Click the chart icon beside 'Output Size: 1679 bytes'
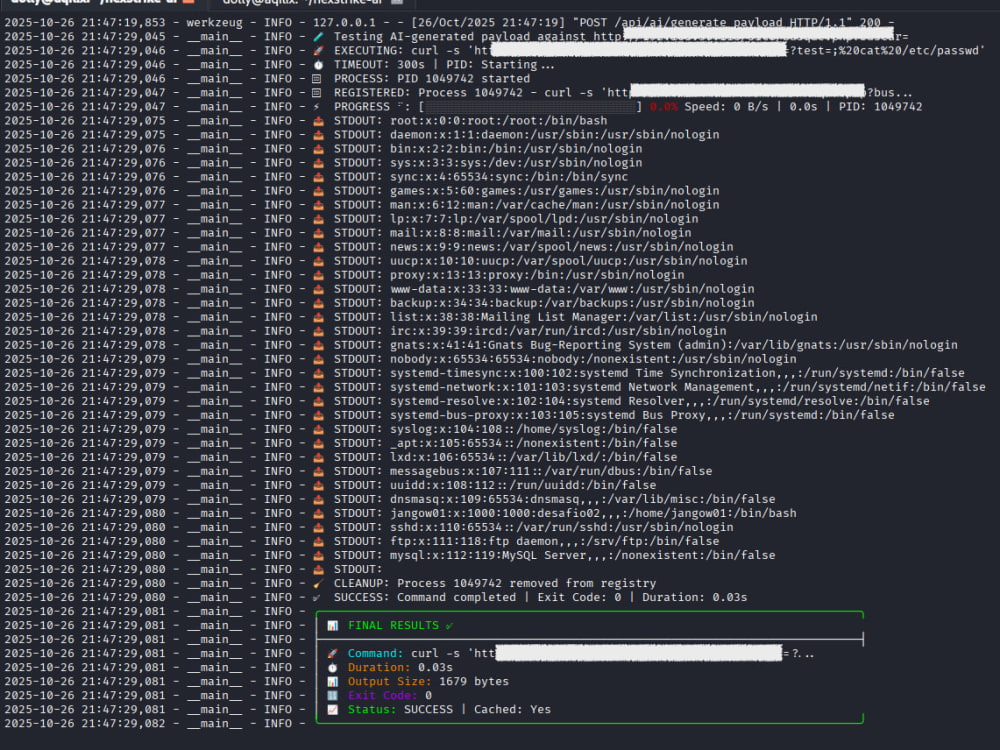 [332, 682]
